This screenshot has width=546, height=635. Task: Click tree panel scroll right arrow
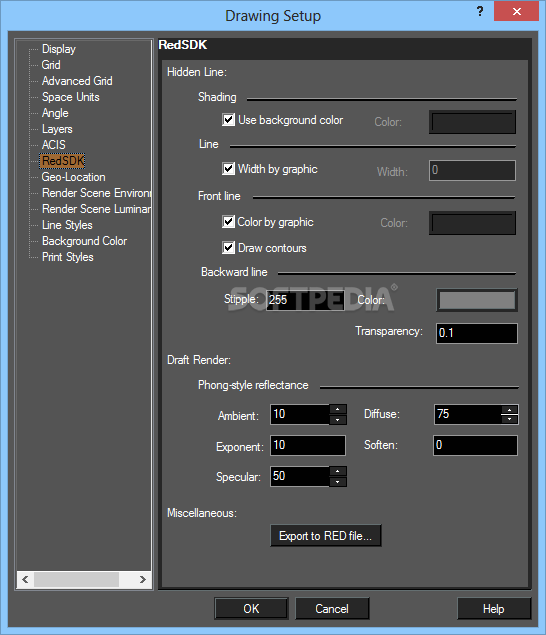click(143, 580)
